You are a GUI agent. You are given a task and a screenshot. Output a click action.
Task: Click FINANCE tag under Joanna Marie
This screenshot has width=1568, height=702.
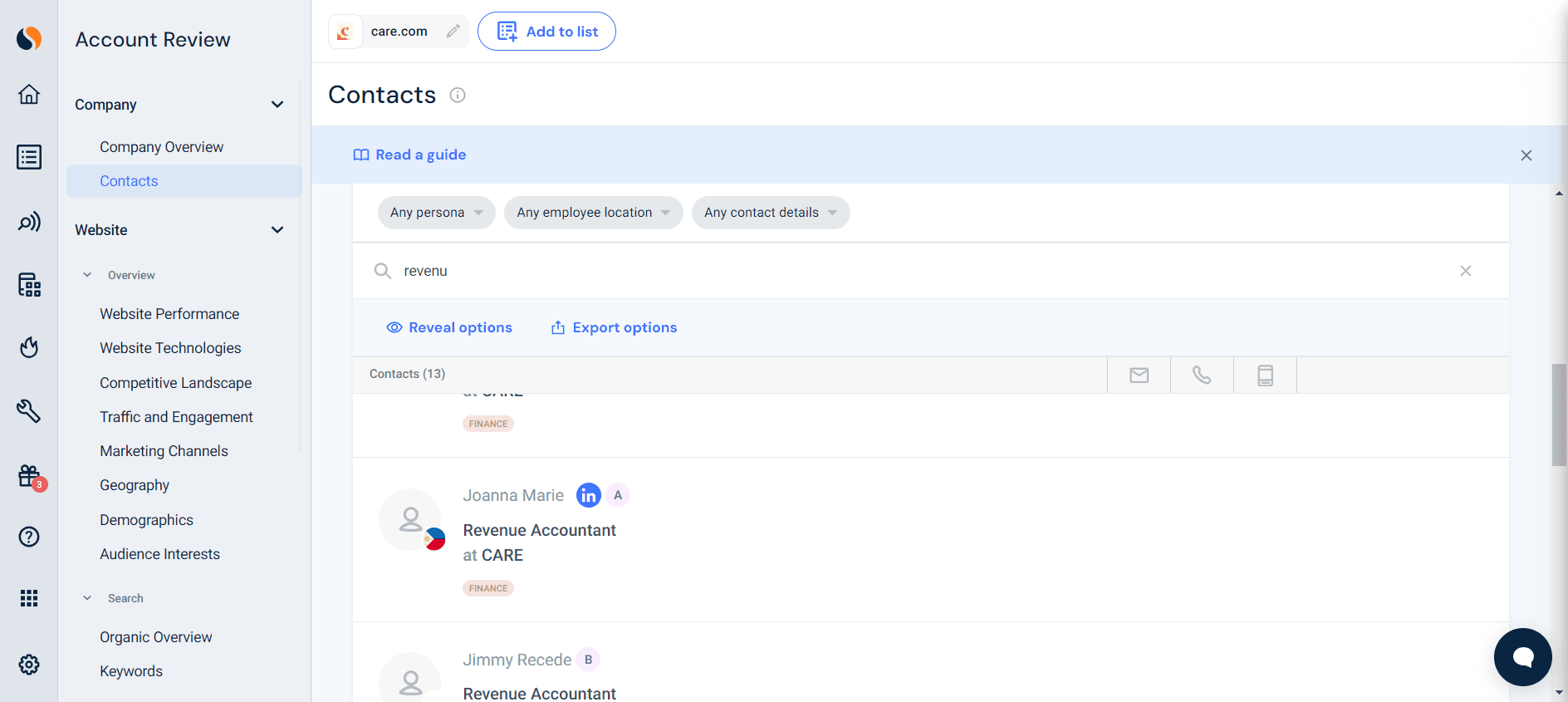click(488, 588)
